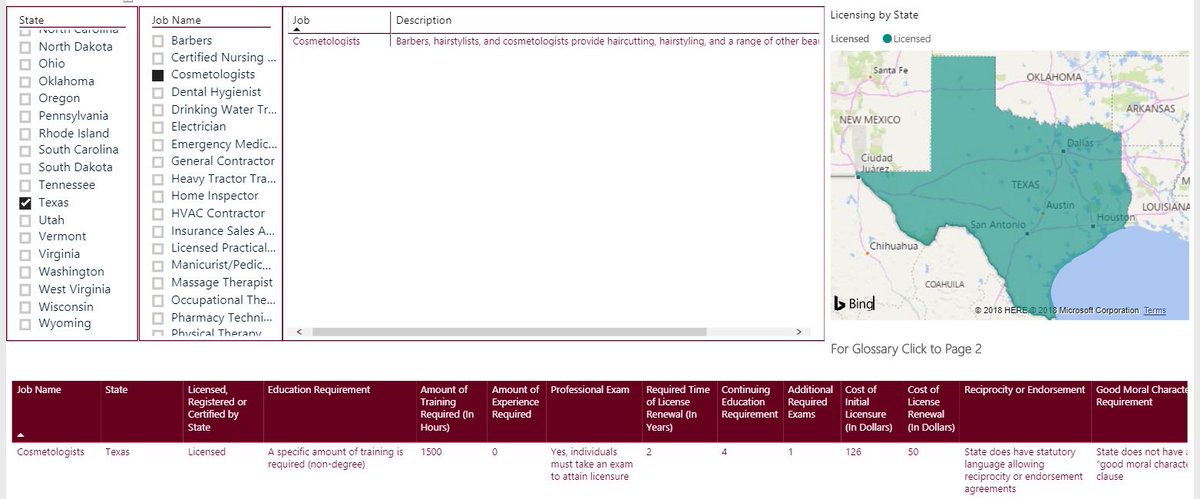Click the description table horizontal scrollbar thumb
Screen dimensions: 1200x499
[507, 331]
